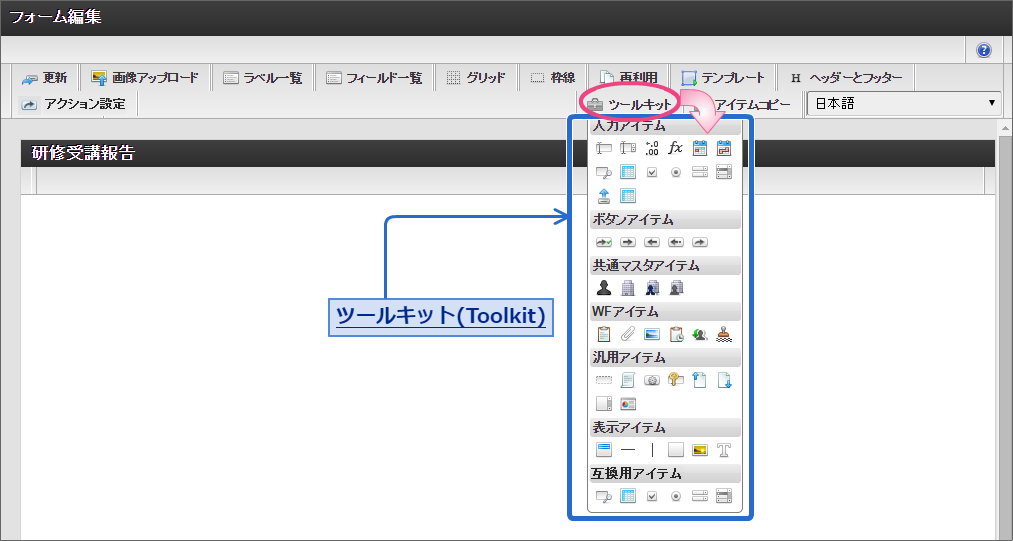
Task: Select the key item in 汎用アイテム
Action: [x=676, y=380]
